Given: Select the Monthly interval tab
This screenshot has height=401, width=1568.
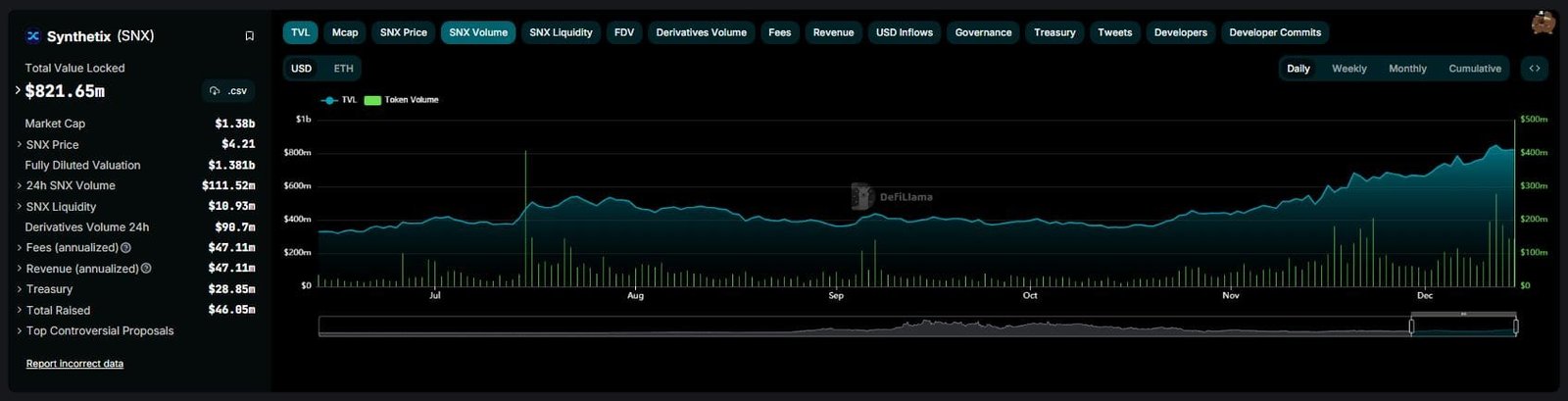Looking at the screenshot, I should [x=1407, y=69].
